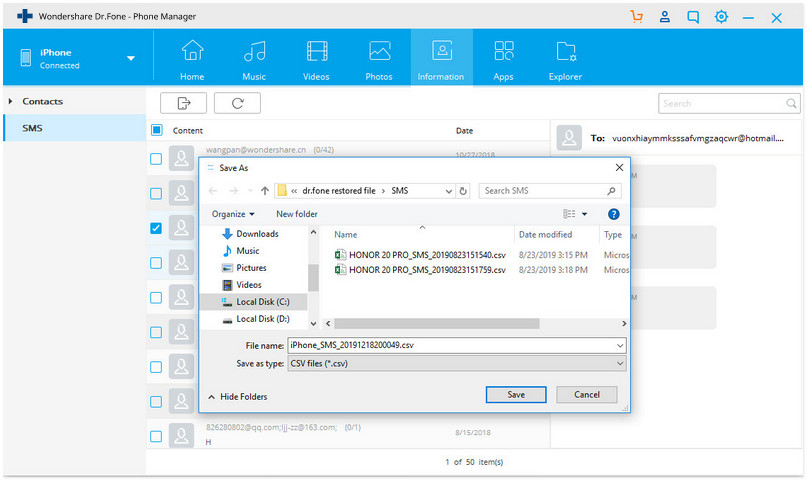Click the contact avatar of wangpan@wondershare.cn row

click(181, 158)
